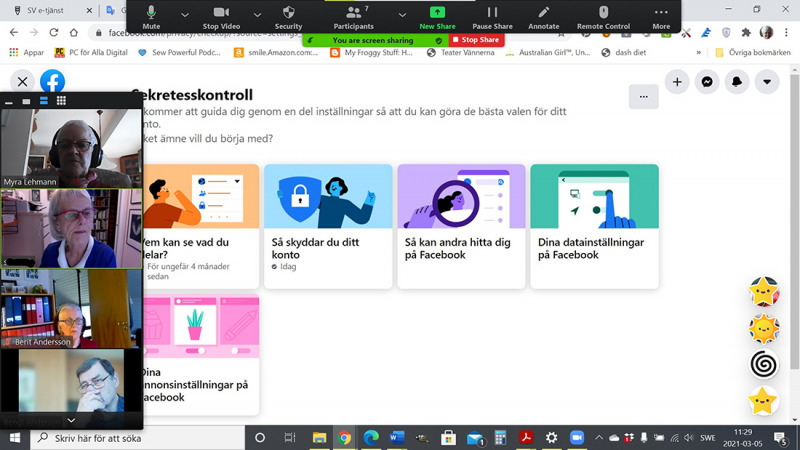Open the three-dot options button

[x=643, y=96]
